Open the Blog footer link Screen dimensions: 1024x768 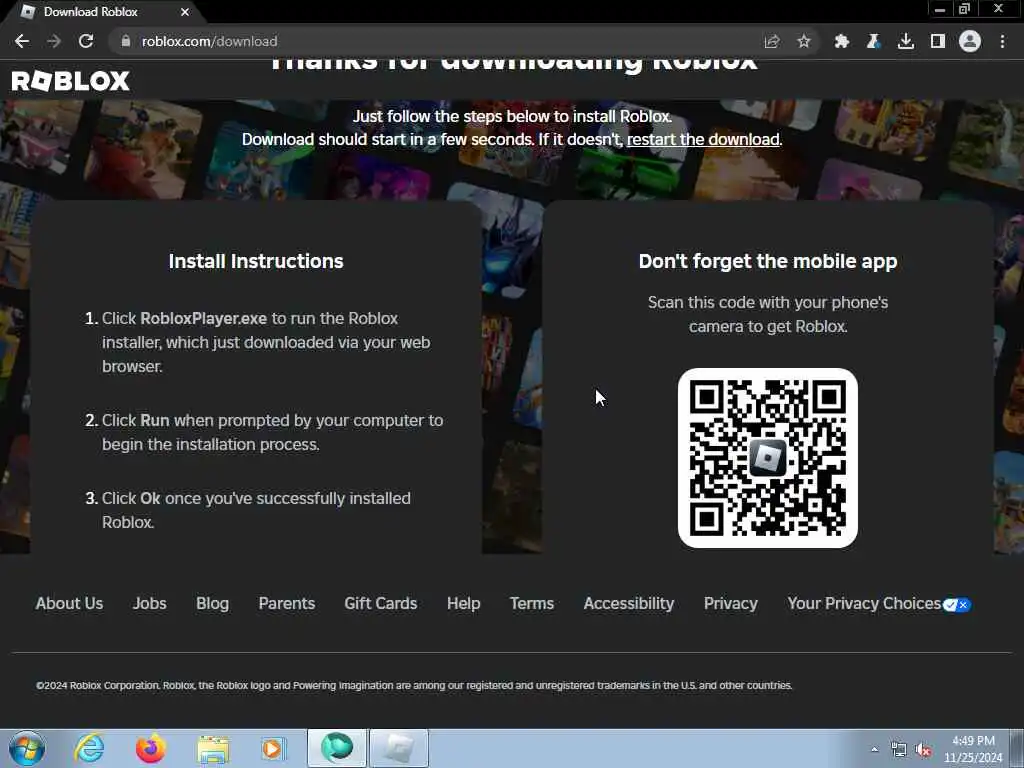coord(212,603)
